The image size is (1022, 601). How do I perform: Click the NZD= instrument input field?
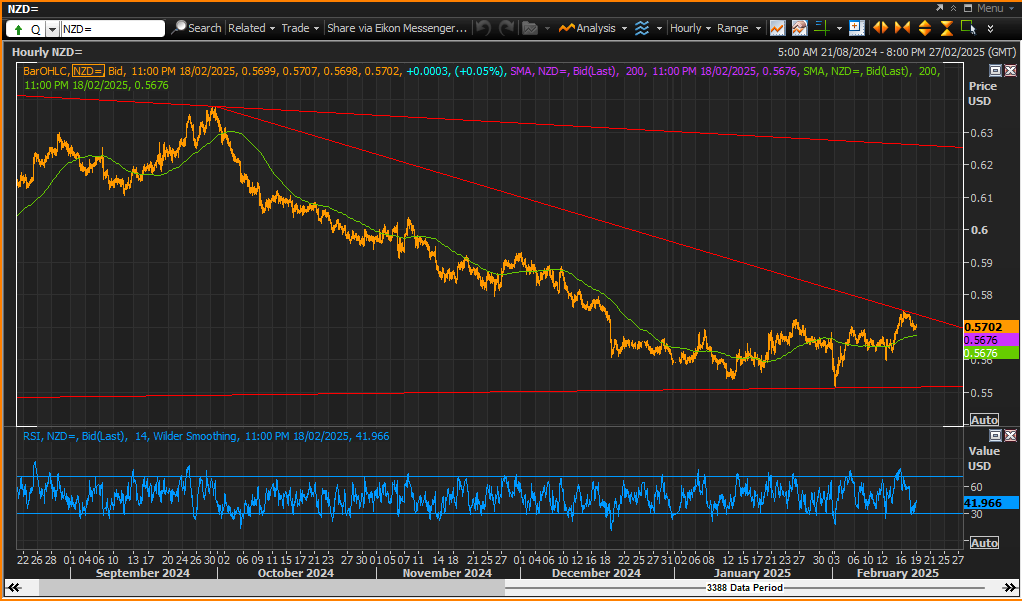[112, 29]
